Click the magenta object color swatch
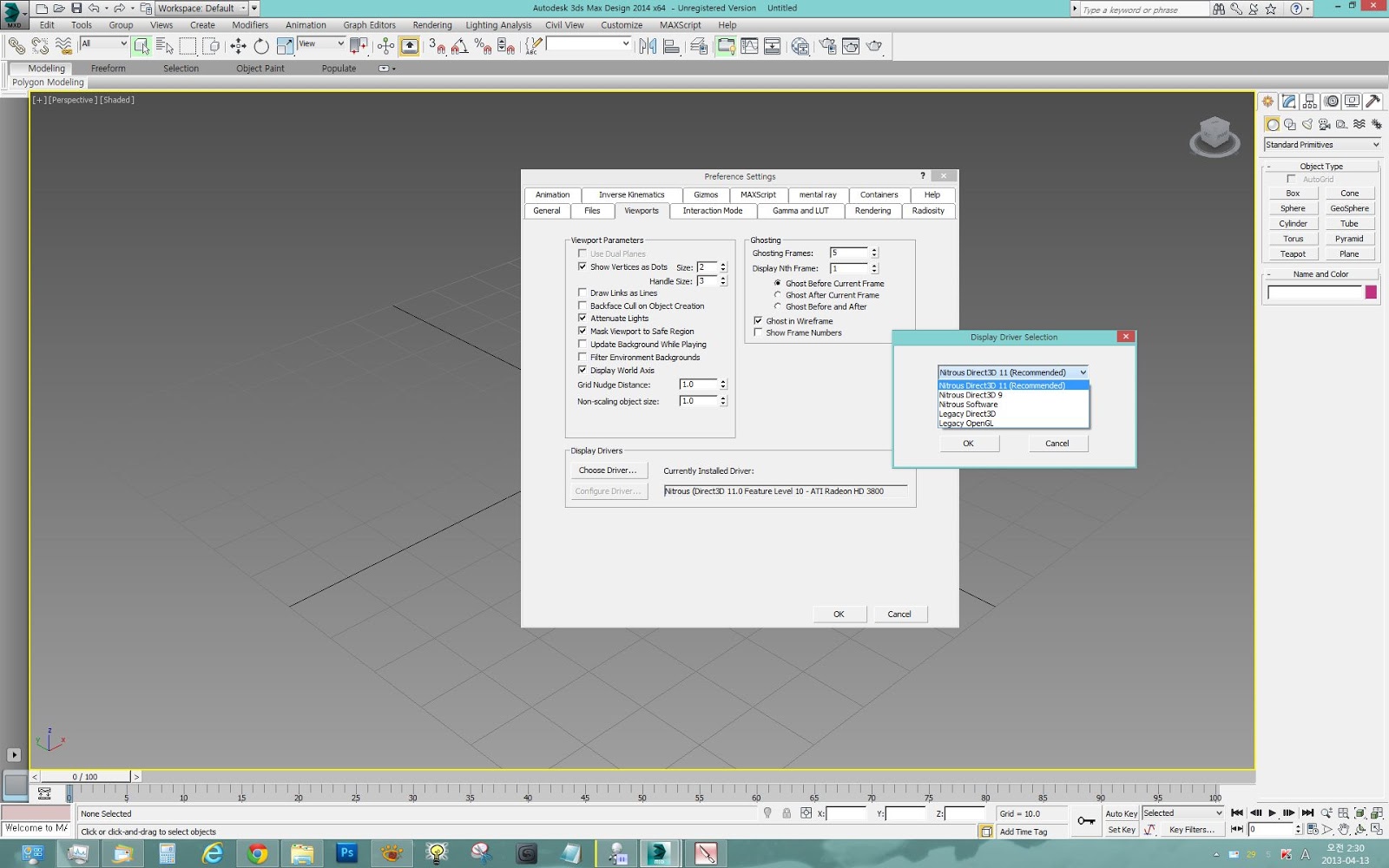 click(x=1371, y=293)
